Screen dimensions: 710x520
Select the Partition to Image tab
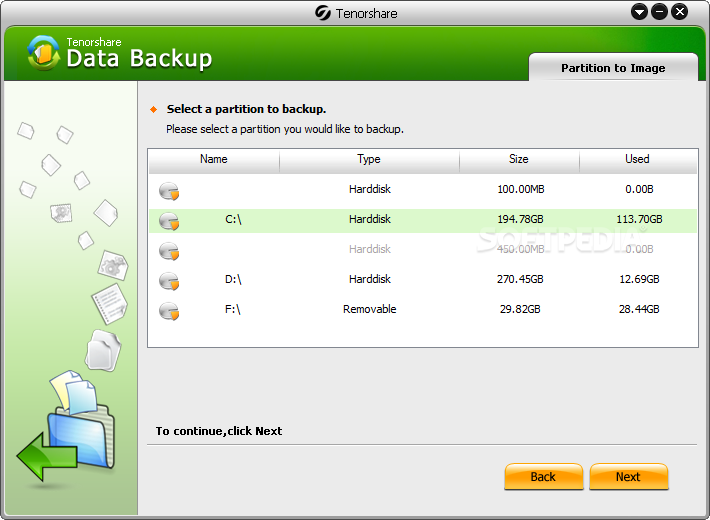point(613,67)
